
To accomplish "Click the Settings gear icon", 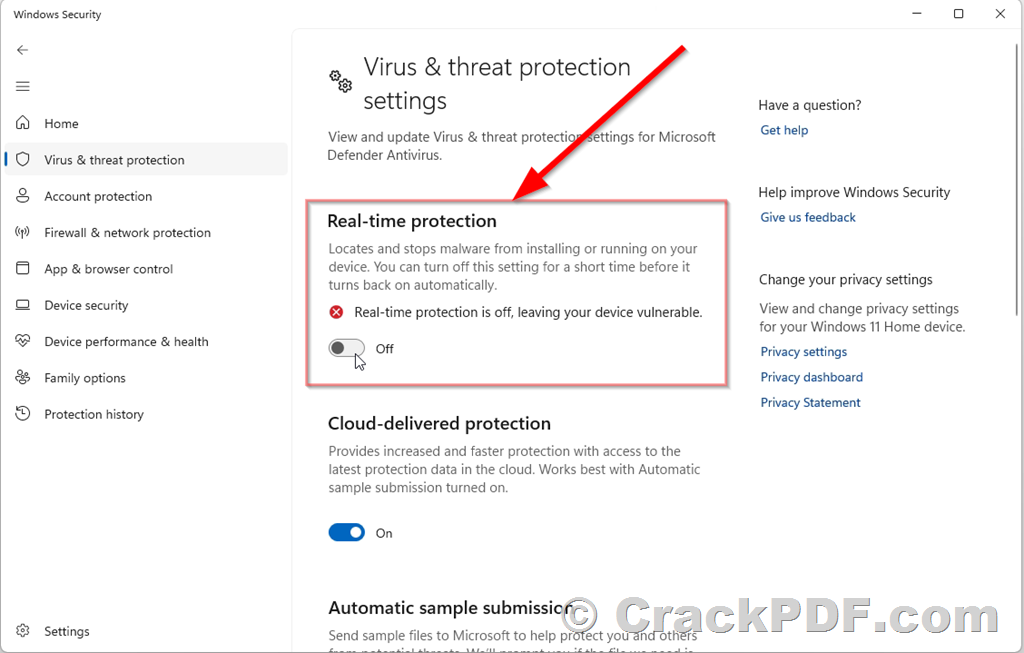I will (23, 632).
